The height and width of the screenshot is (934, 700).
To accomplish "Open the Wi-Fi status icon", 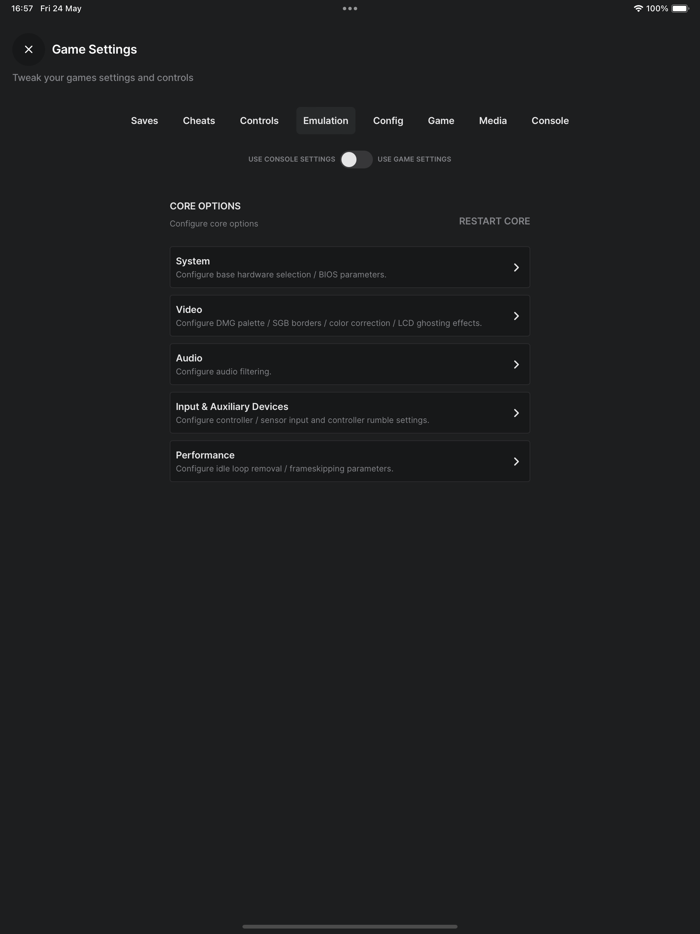I will (x=640, y=8).
